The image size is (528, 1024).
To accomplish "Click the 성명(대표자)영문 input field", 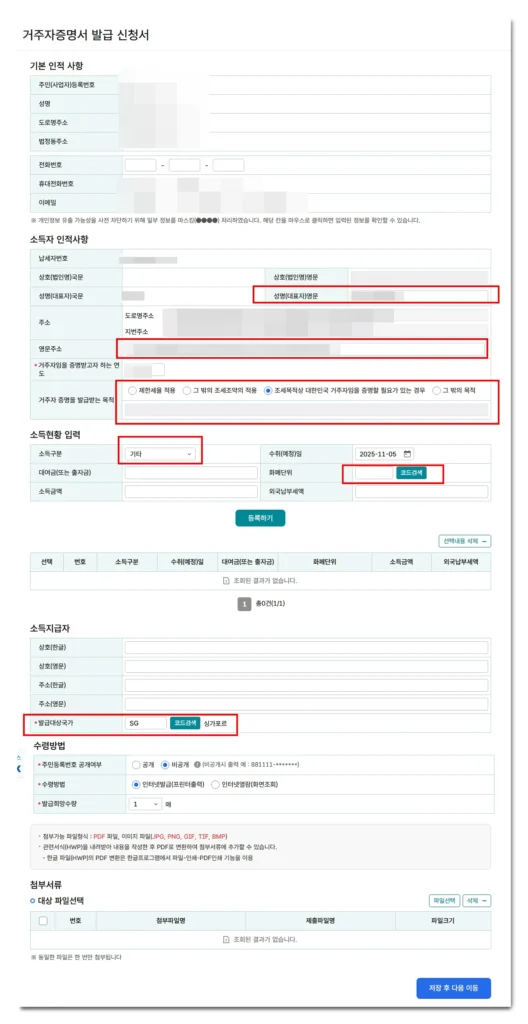I will click(418, 296).
